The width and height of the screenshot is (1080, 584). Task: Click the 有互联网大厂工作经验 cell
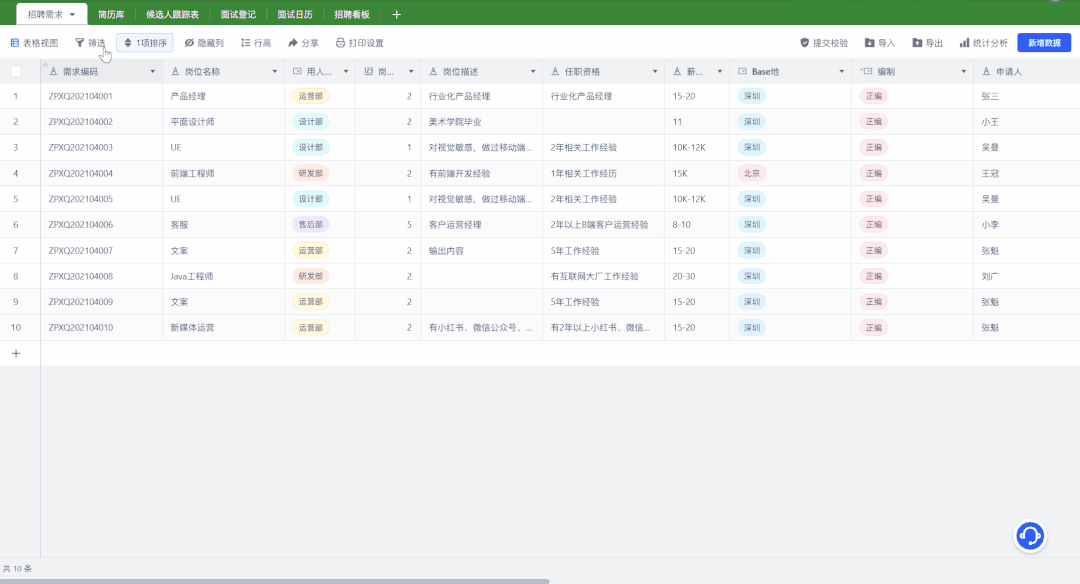(603, 276)
